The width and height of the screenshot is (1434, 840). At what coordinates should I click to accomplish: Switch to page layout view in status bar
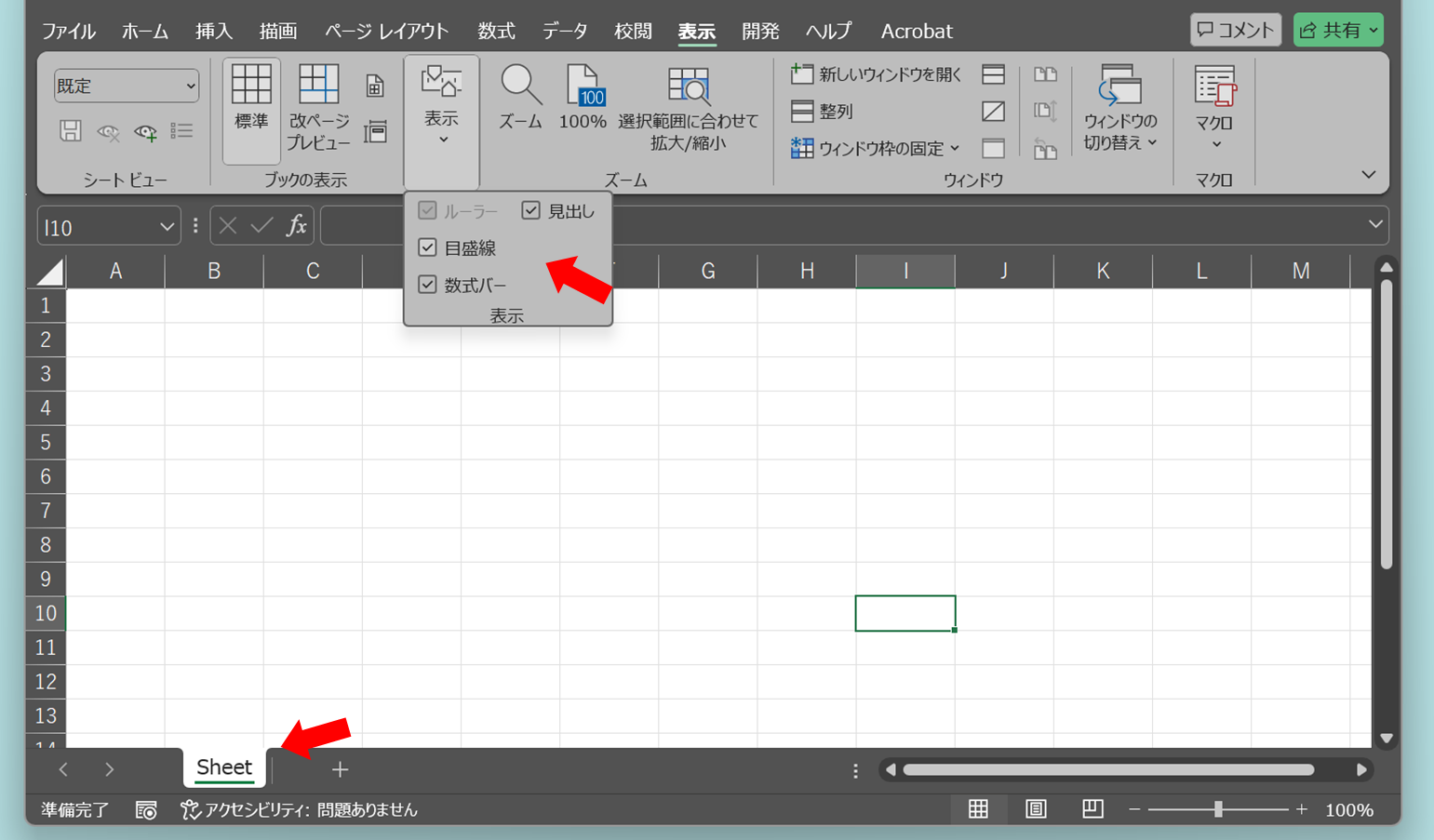(1036, 809)
